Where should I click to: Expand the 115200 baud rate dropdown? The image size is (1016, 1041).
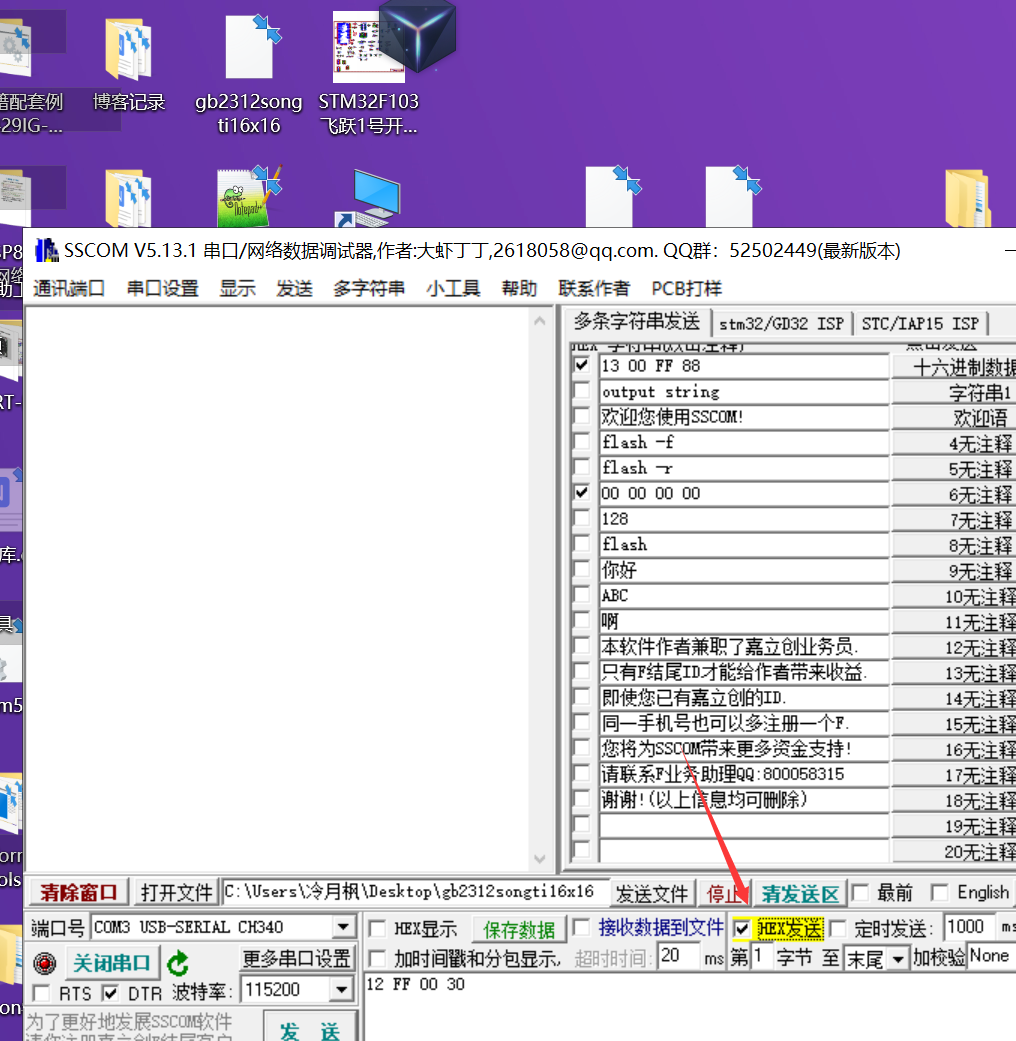(x=341, y=990)
